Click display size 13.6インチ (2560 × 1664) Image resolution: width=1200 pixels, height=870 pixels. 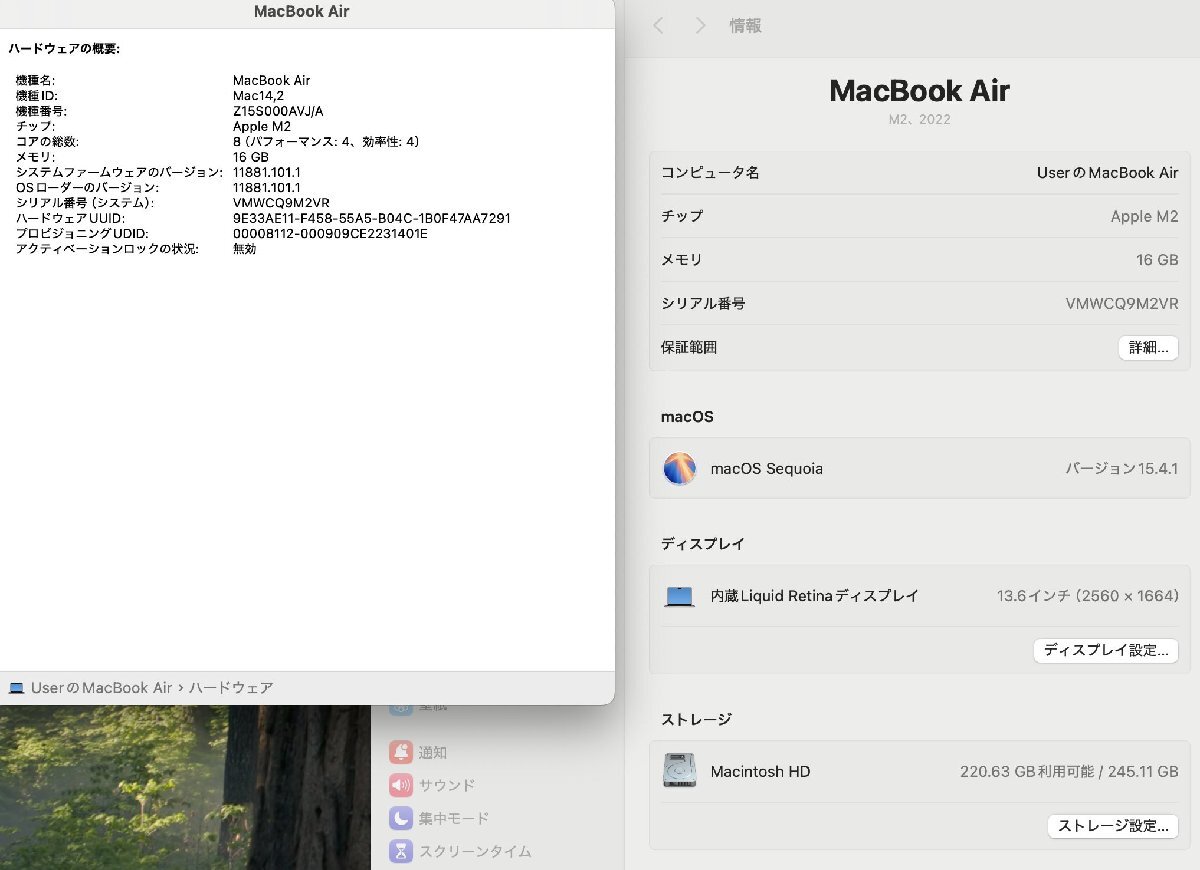(1087, 595)
